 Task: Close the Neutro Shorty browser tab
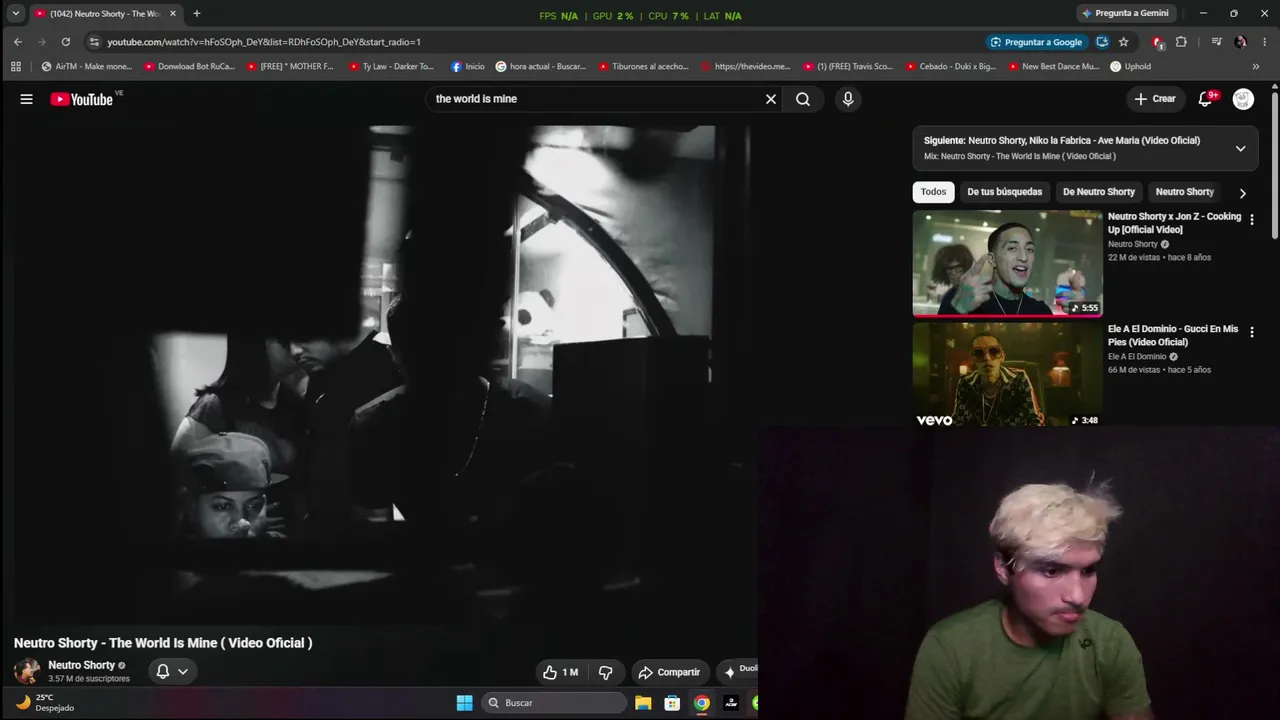[172, 14]
